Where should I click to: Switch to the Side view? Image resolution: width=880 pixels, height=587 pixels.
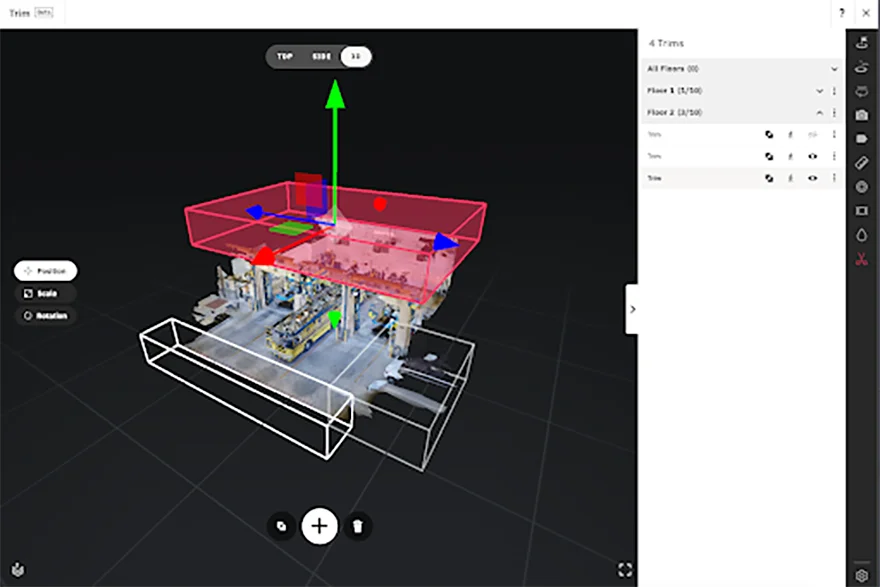(x=320, y=57)
